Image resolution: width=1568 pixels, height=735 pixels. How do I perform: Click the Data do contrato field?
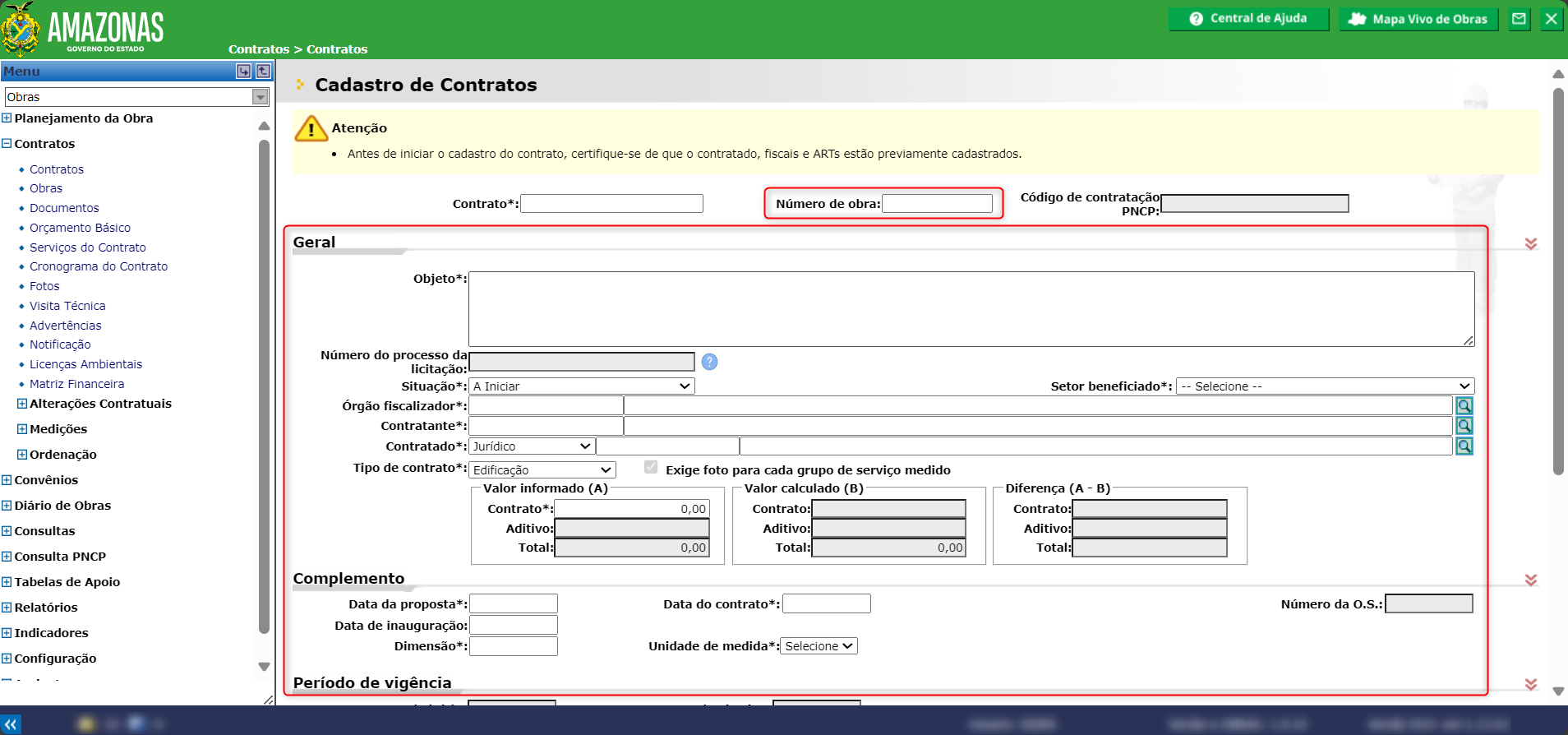point(827,604)
